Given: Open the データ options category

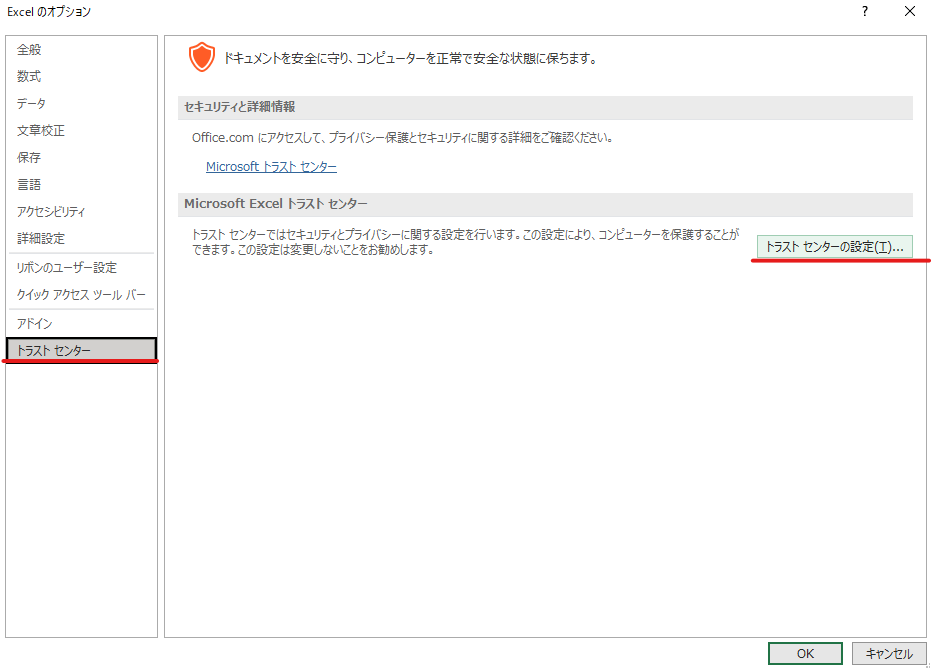Looking at the screenshot, I should point(81,103).
